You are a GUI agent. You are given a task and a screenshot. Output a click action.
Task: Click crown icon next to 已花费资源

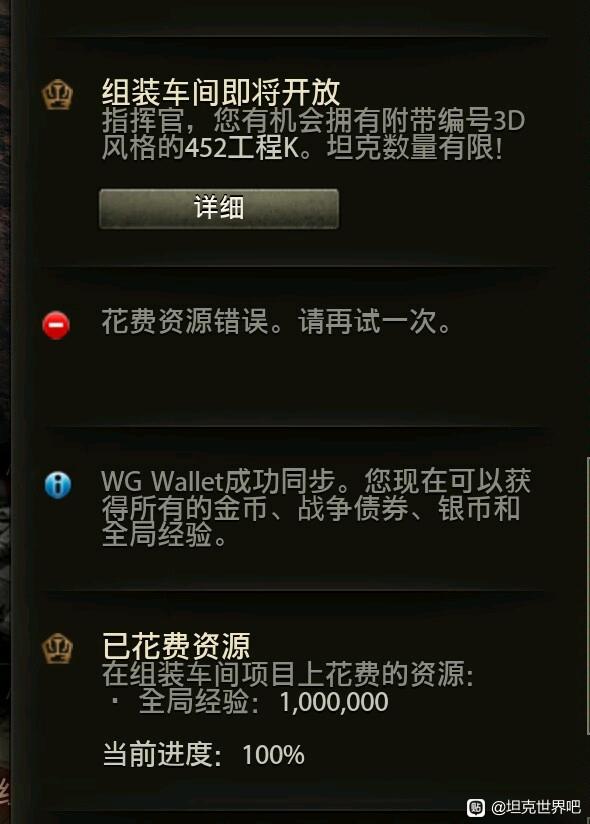[x=57, y=648]
